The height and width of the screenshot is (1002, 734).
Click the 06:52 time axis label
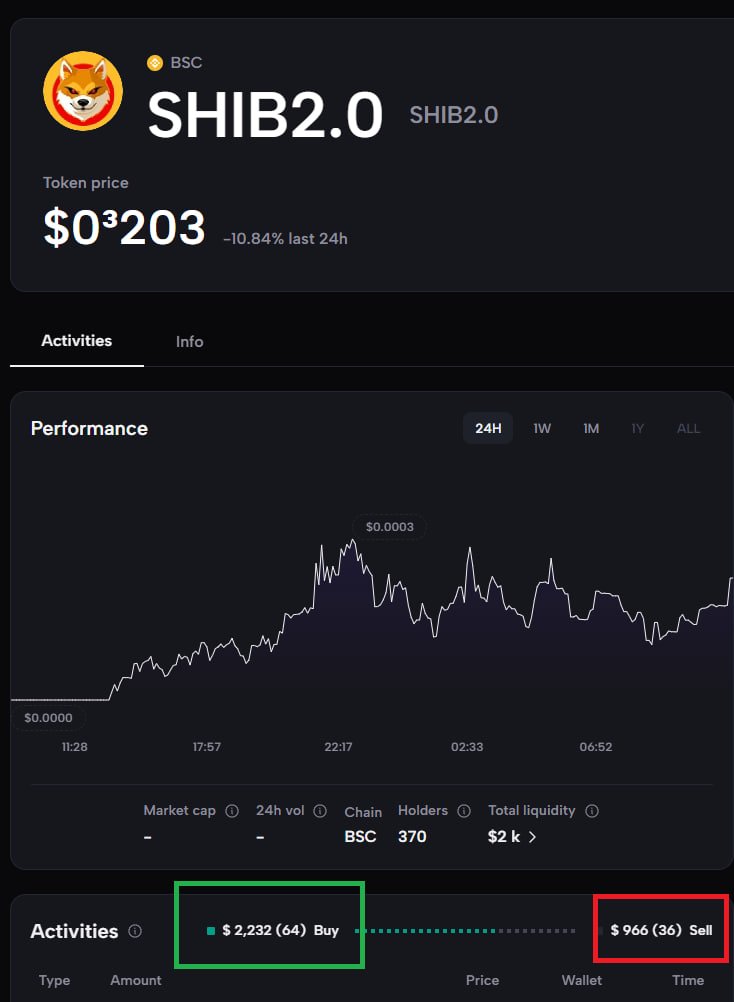tap(596, 747)
